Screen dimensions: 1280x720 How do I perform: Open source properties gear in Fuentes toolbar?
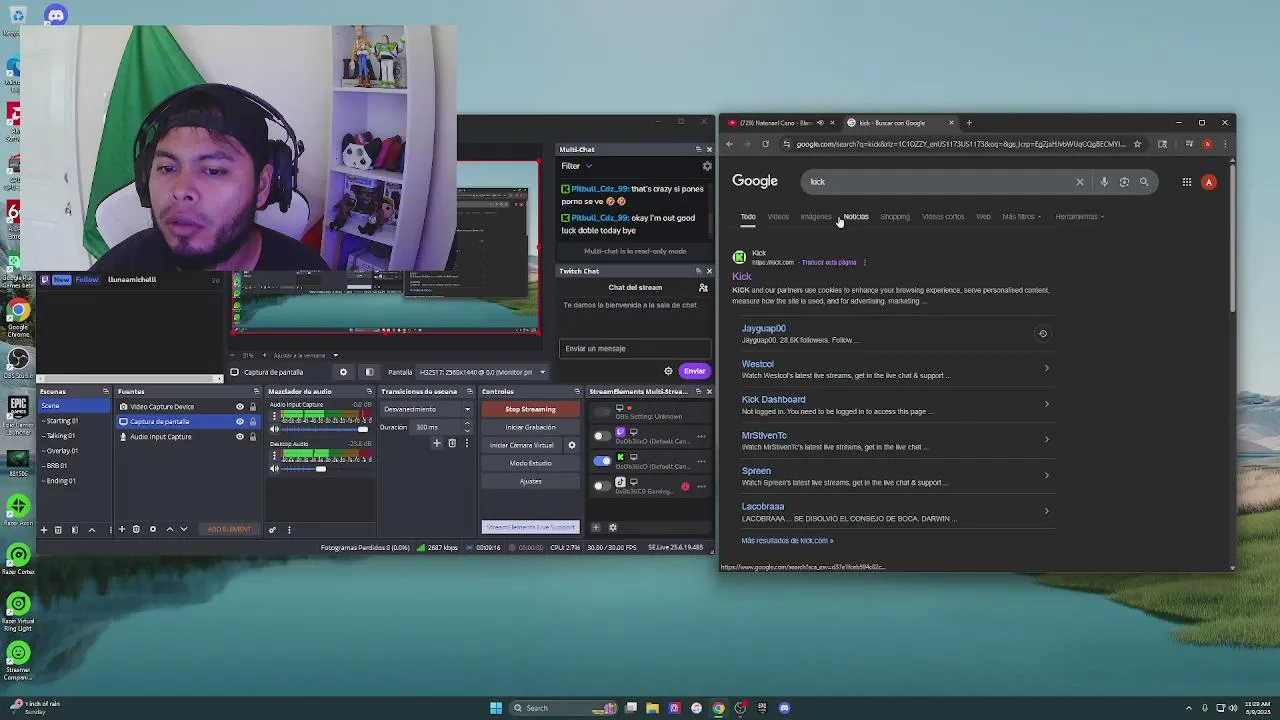(x=153, y=529)
